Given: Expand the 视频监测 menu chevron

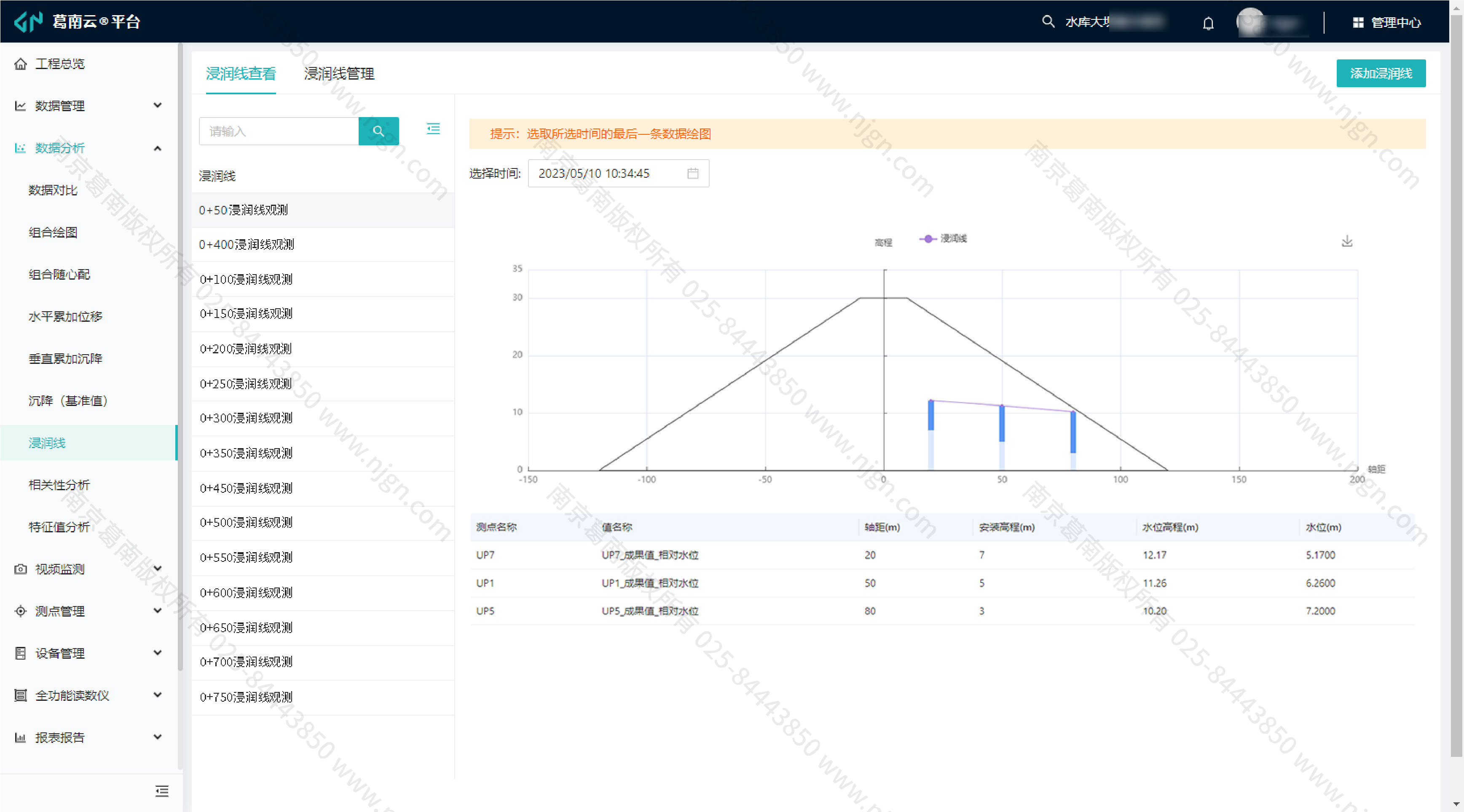Looking at the screenshot, I should click(158, 569).
